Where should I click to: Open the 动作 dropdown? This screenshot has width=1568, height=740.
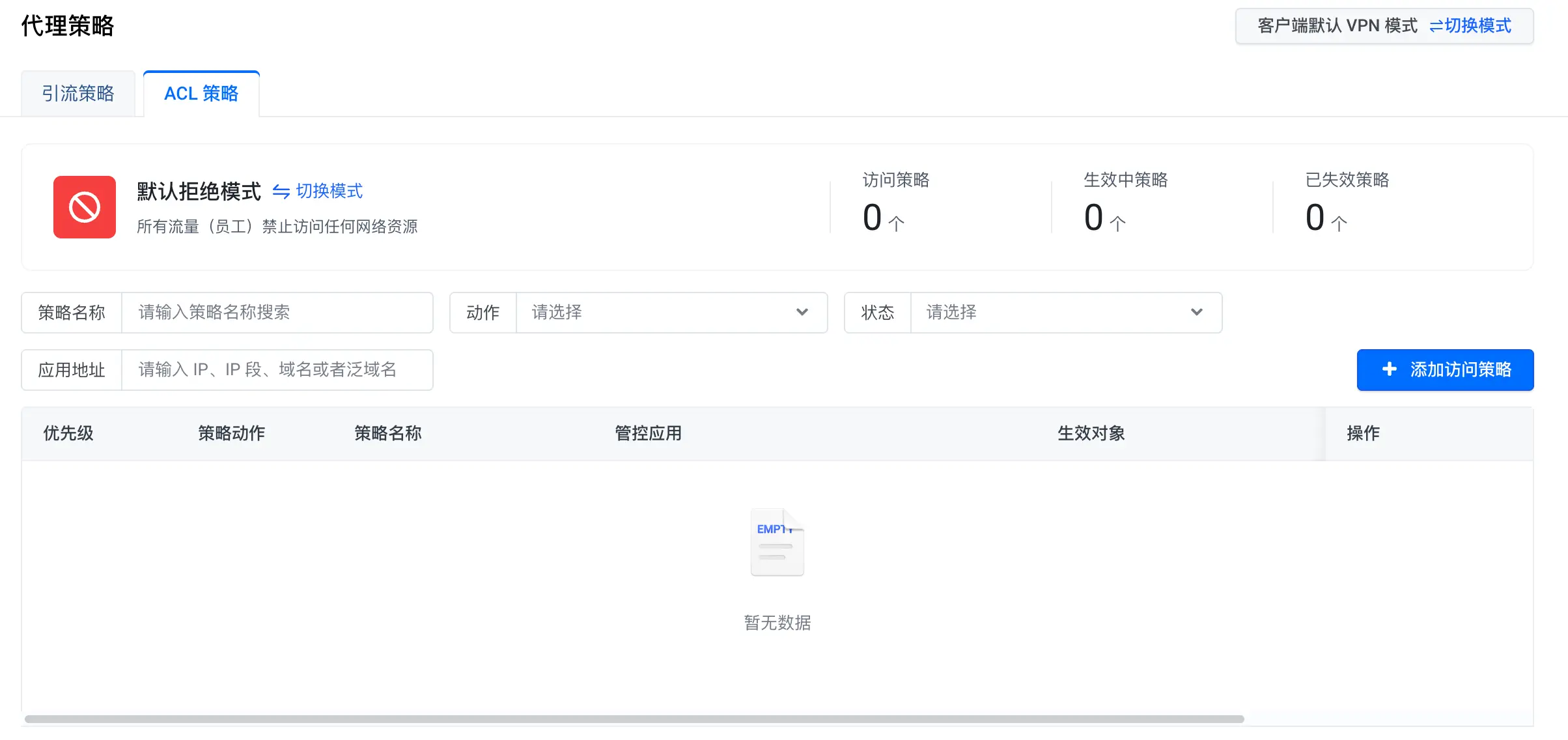(x=671, y=313)
